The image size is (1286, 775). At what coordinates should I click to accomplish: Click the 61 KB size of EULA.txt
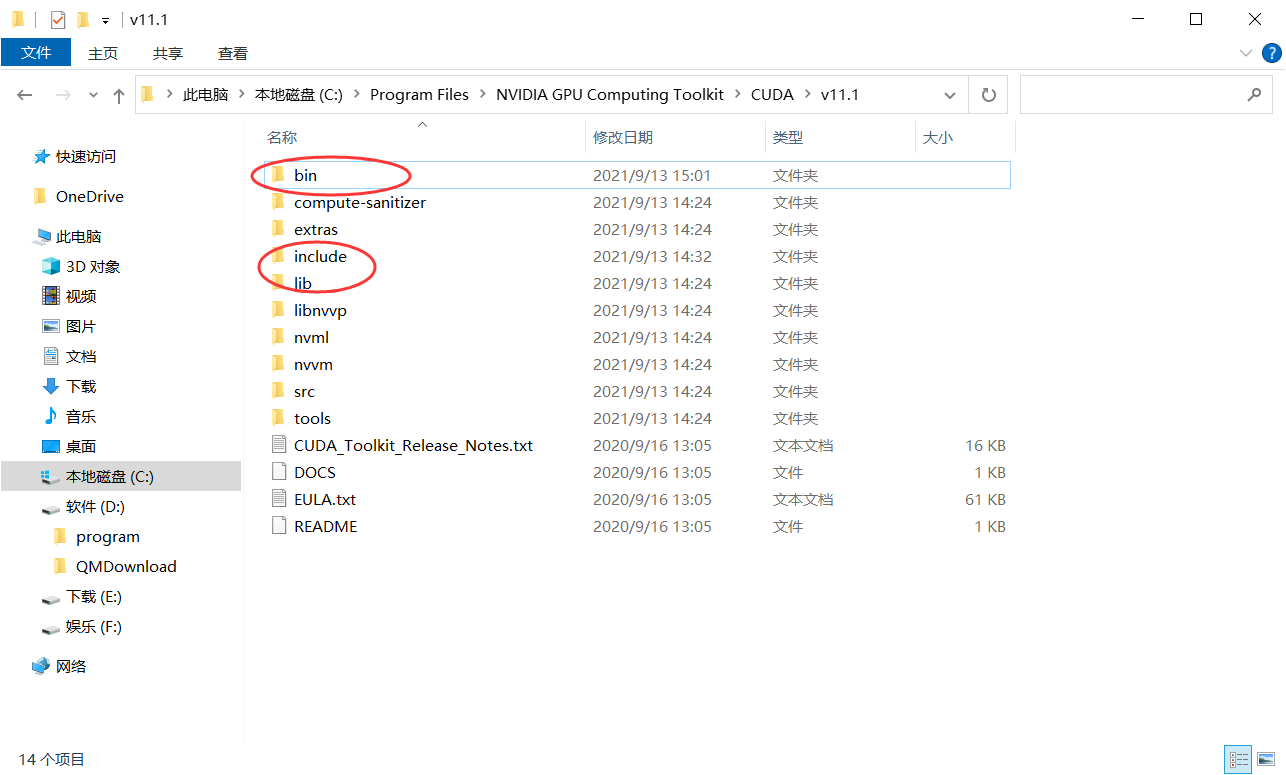click(985, 499)
